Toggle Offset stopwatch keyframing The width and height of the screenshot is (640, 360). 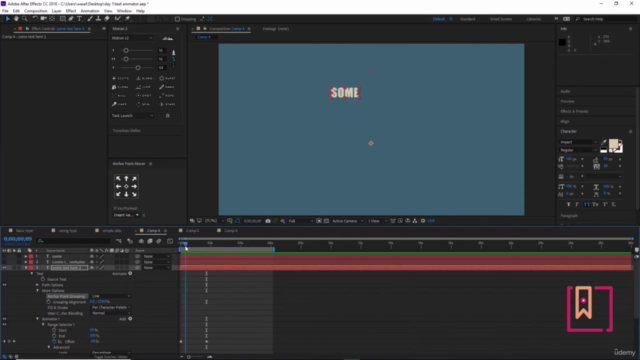point(54,341)
